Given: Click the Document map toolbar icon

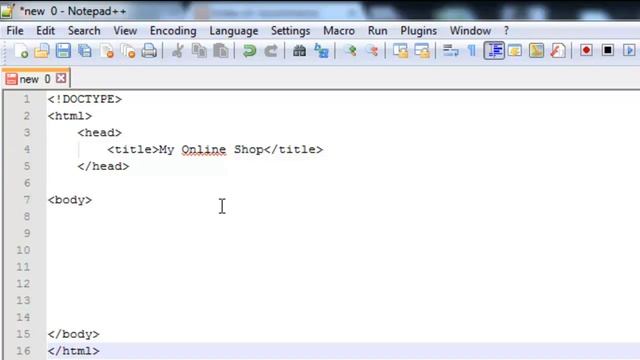Looking at the screenshot, I should tap(536, 51).
